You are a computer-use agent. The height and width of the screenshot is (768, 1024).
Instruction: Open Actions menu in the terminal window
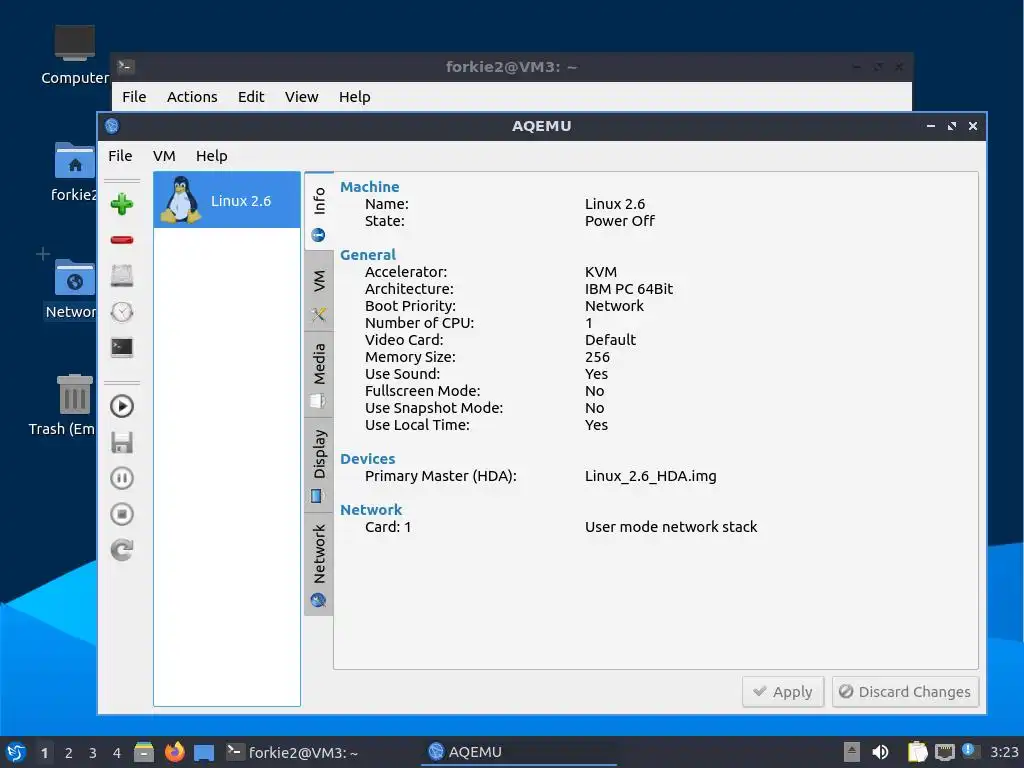pos(192,97)
